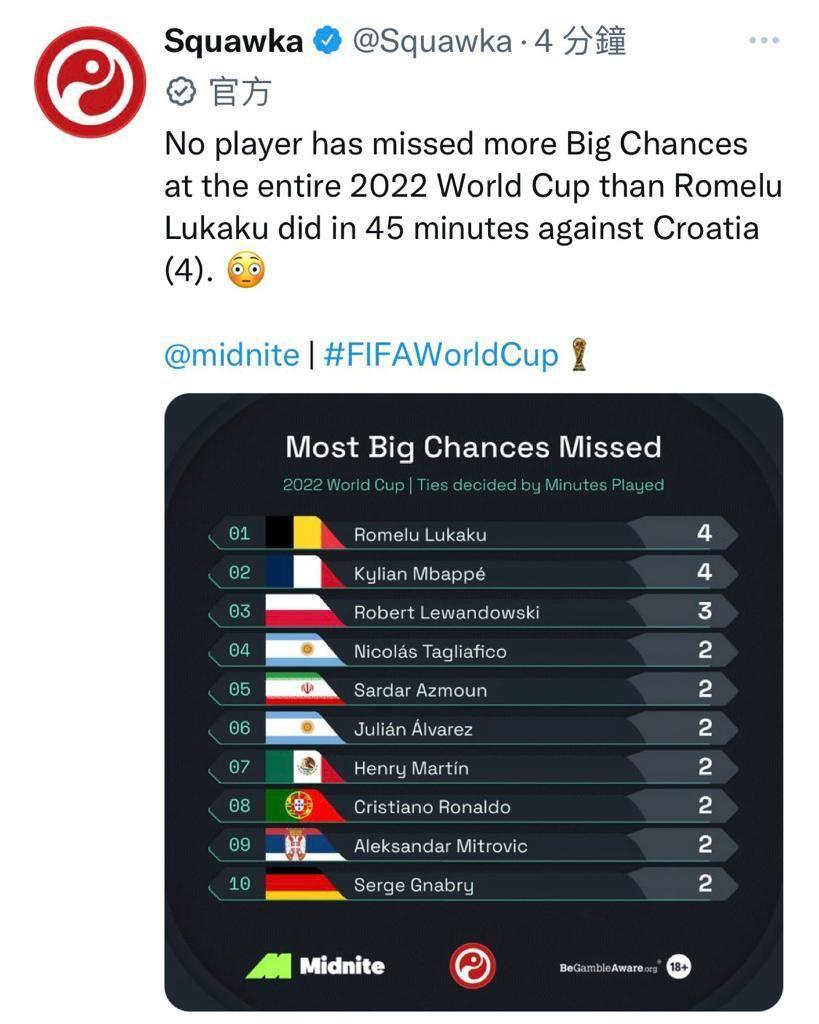This screenshot has height=1024, width=819.
Task: Open the three-dot more options menu
Action: pos(763,41)
